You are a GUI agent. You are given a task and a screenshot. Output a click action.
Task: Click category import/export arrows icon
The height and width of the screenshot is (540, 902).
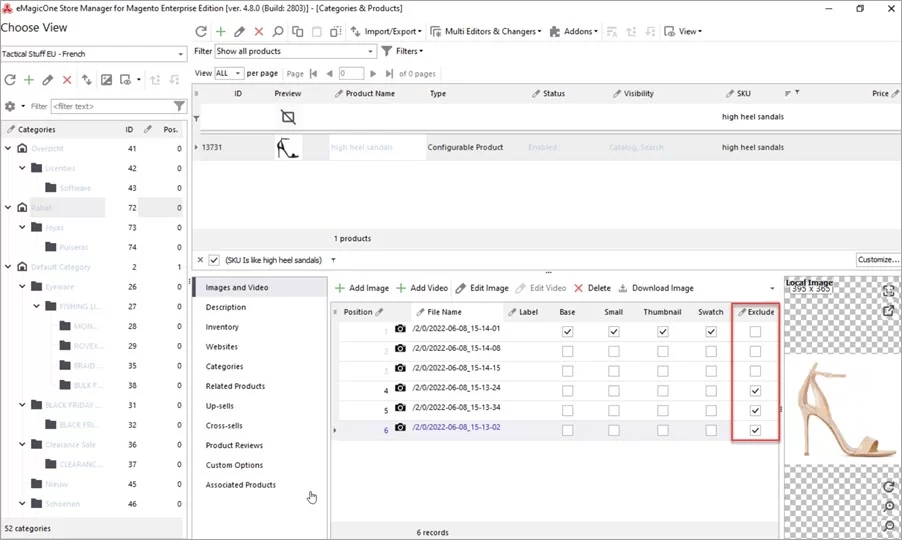pyautogui.click(x=86, y=80)
